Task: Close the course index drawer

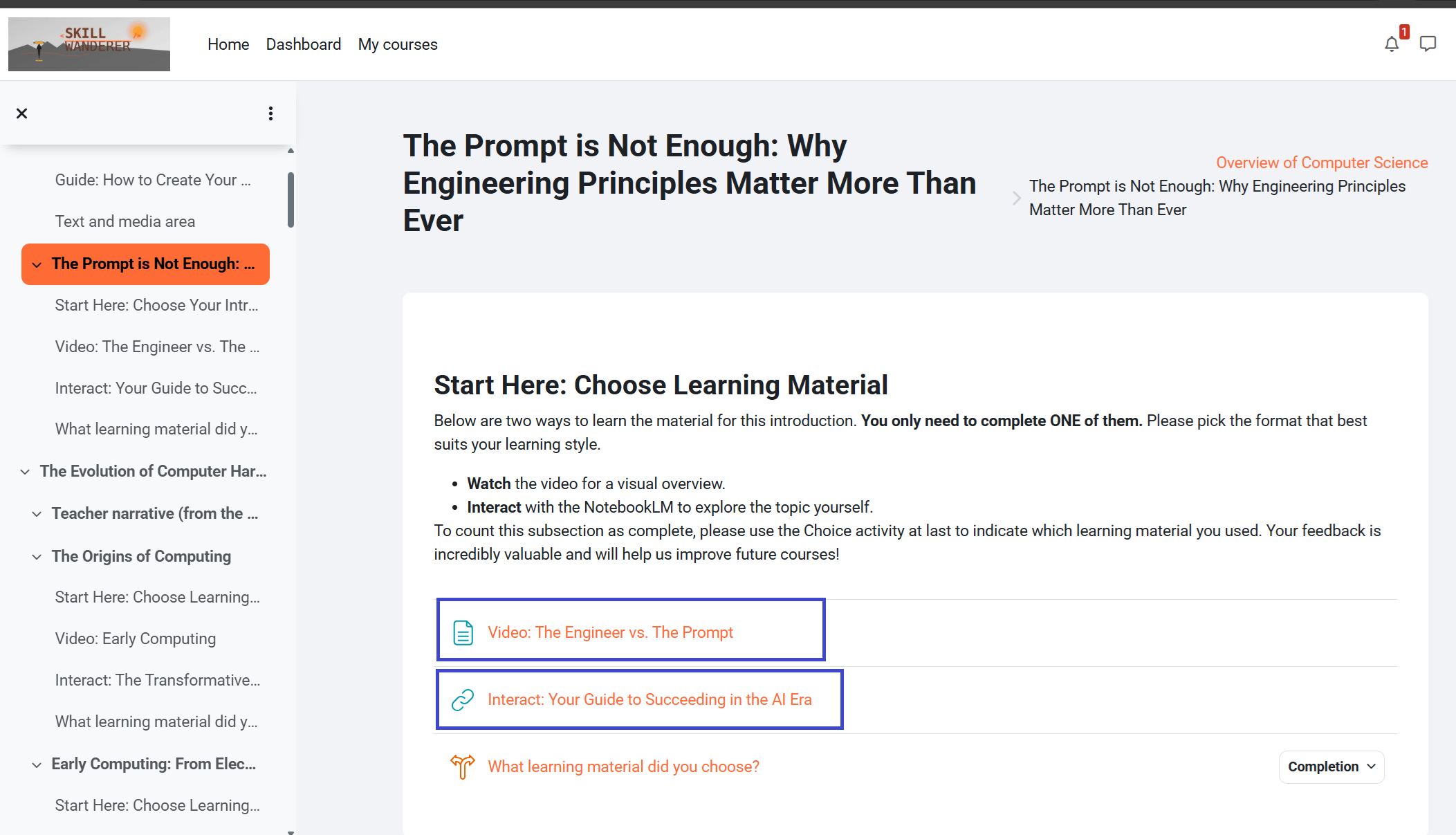Action: click(x=22, y=113)
